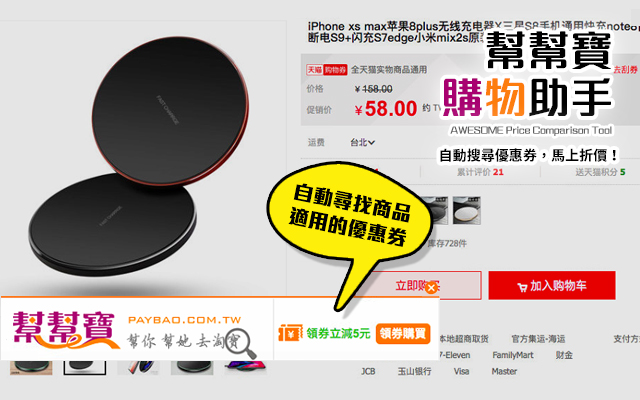
Task: Click the 領券購買 orange button
Action: [403, 333]
